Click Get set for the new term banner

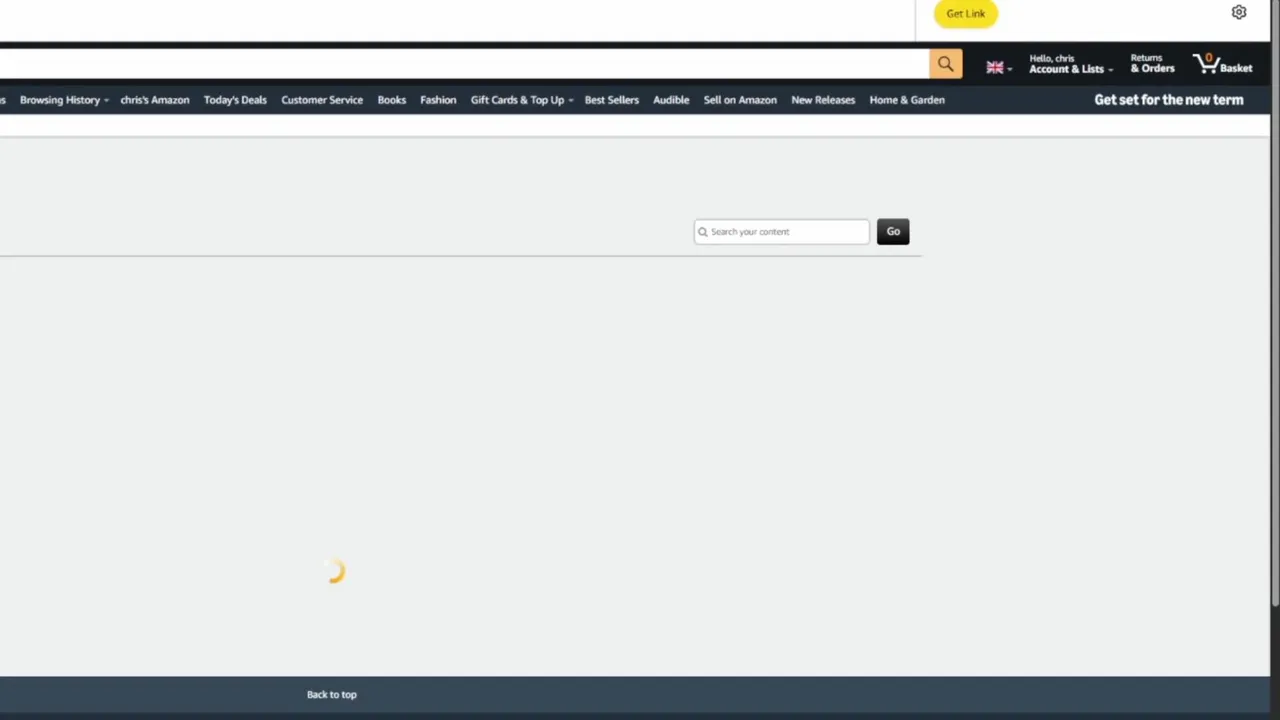click(x=1169, y=100)
